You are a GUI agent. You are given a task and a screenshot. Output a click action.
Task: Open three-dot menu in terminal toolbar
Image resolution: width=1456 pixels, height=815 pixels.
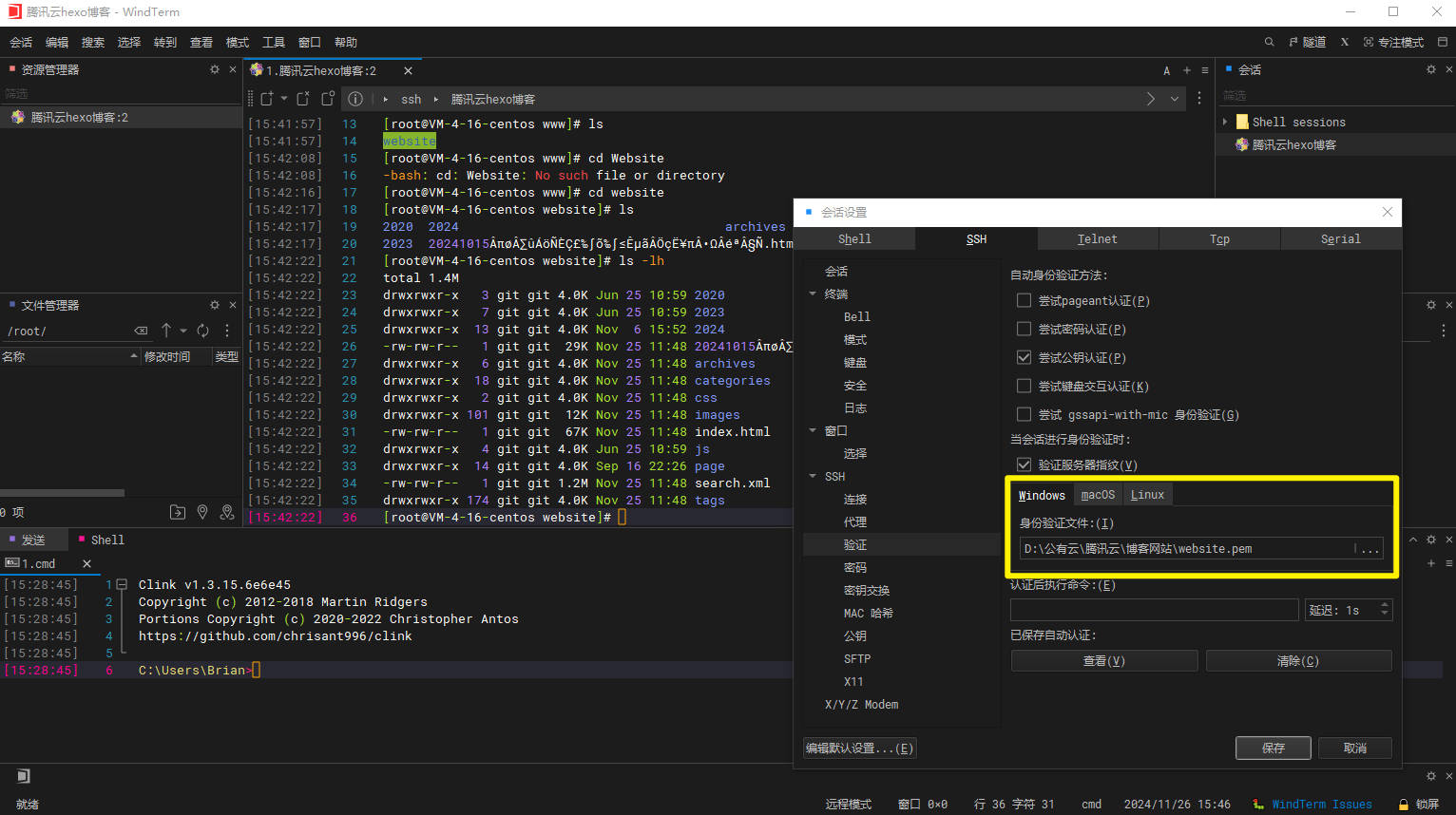tap(1199, 99)
